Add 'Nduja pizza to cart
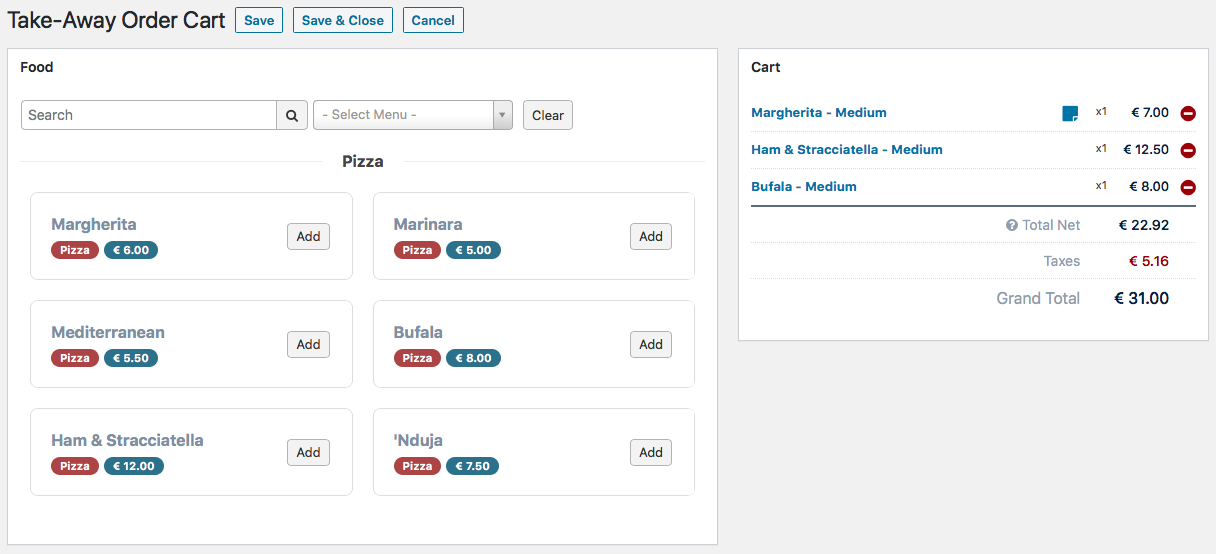Viewport: 1216px width, 554px height. (x=651, y=452)
